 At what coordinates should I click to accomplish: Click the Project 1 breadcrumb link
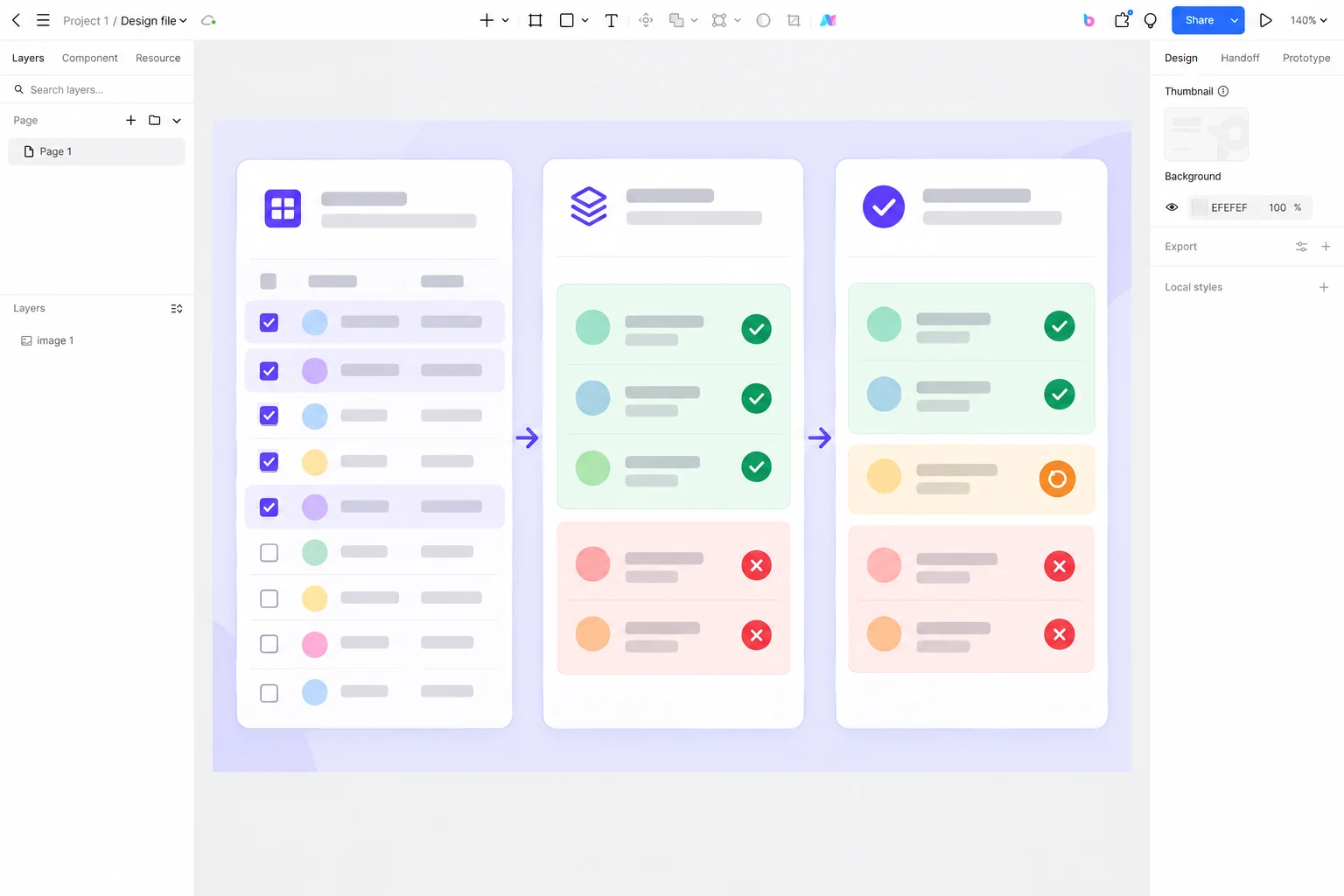86,20
